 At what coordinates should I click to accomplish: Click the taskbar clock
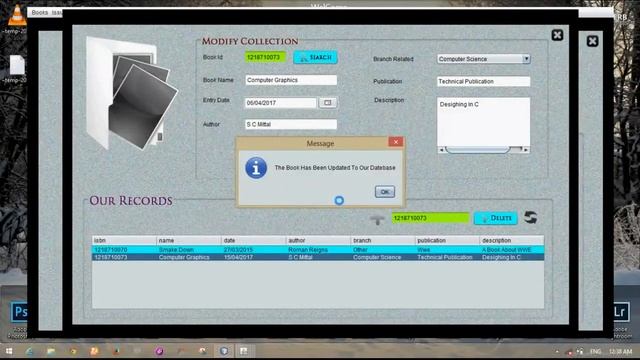tap(620, 351)
